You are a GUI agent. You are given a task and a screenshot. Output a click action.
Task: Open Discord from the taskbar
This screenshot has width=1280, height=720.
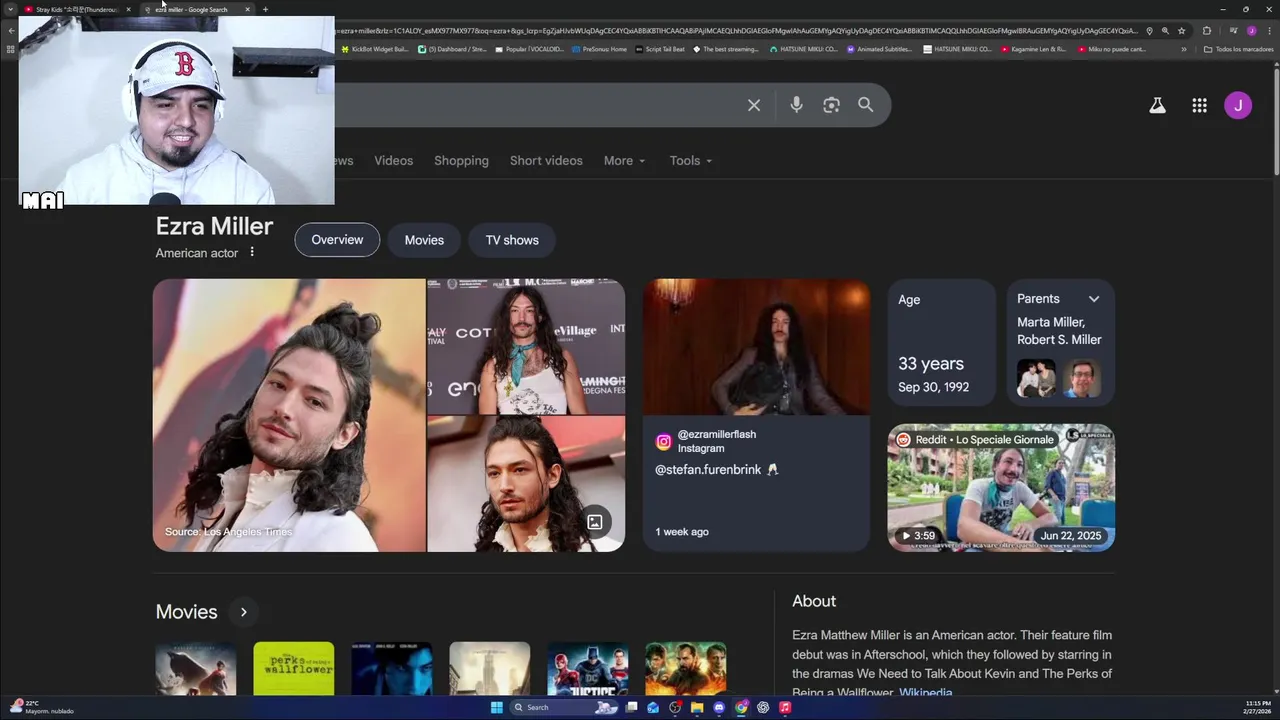click(x=719, y=707)
